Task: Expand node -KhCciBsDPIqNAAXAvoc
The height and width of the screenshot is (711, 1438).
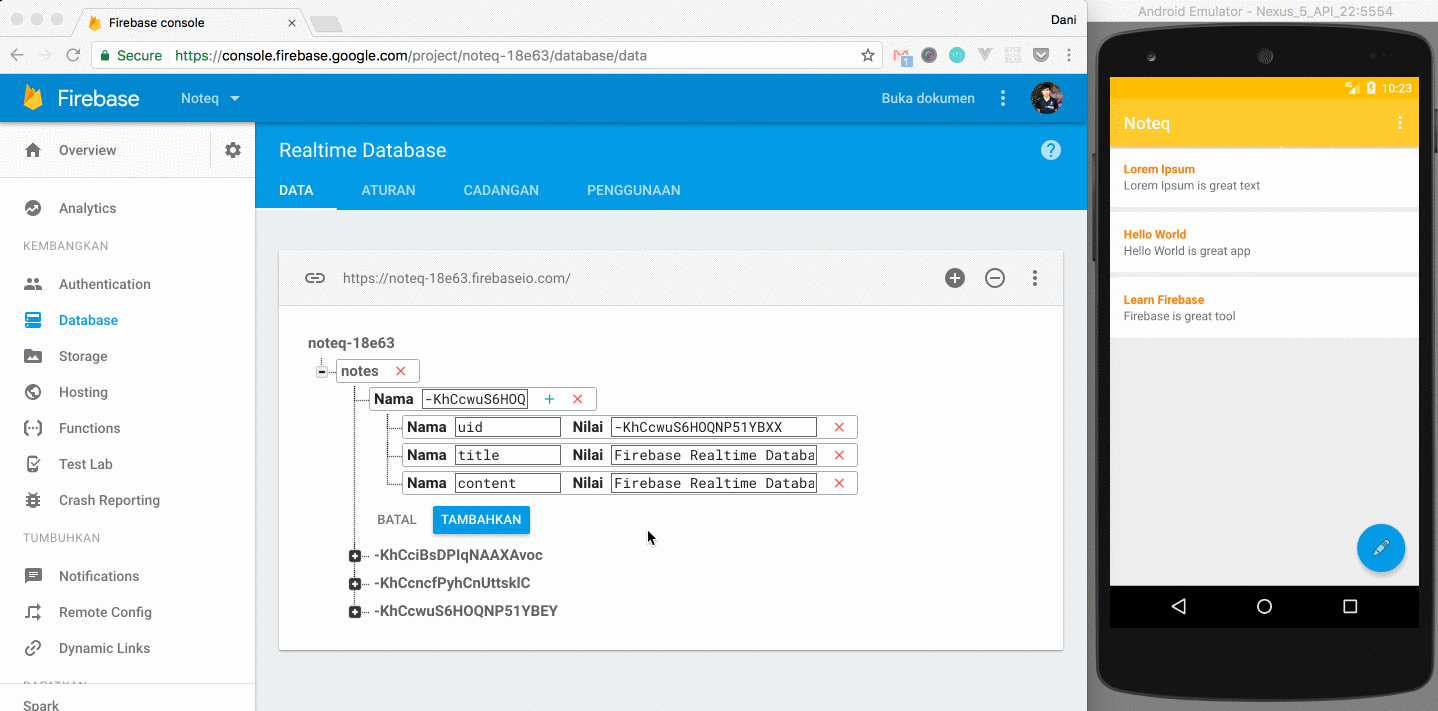Action: [x=355, y=555]
